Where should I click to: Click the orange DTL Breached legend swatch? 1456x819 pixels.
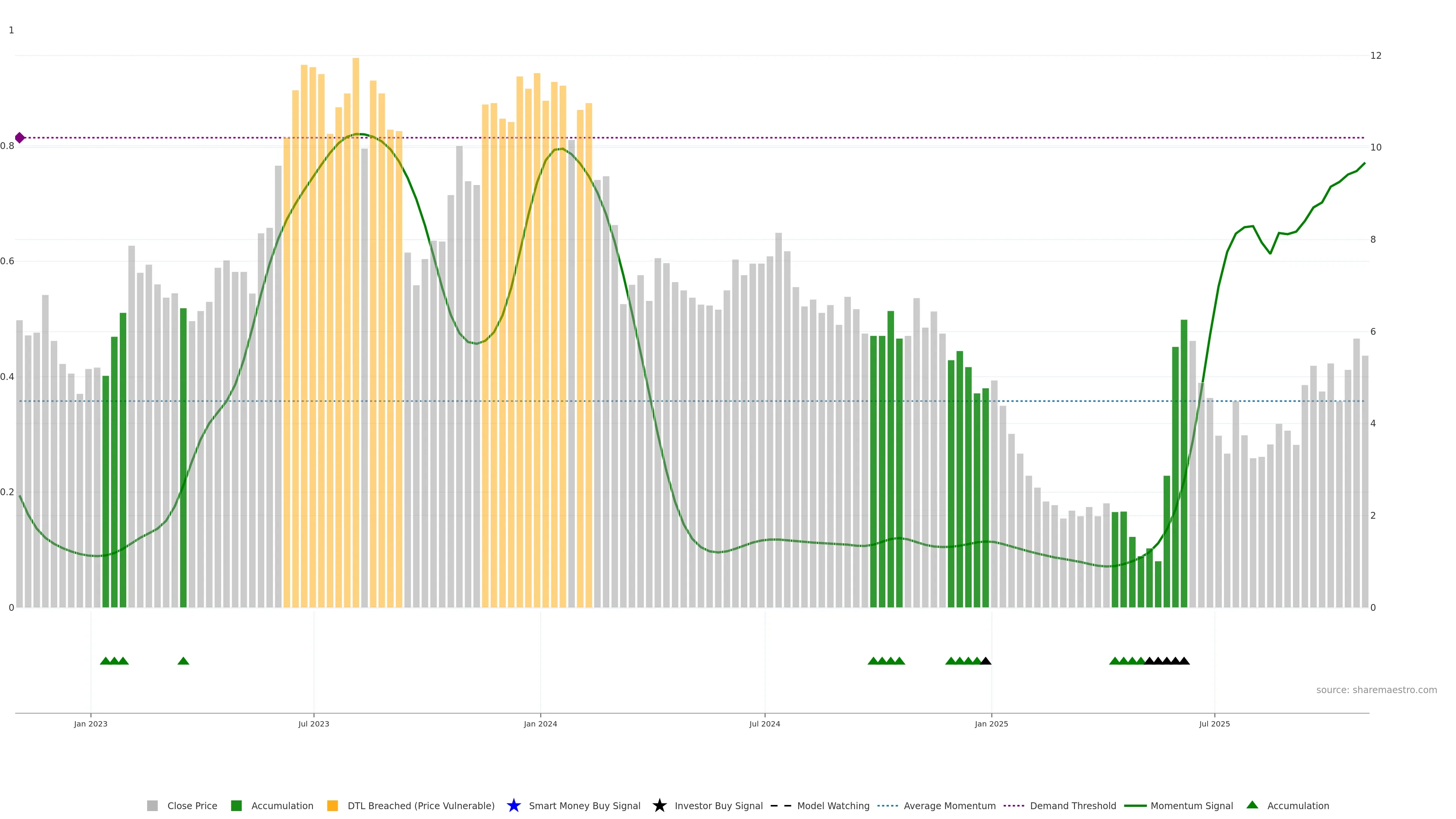click(333, 805)
